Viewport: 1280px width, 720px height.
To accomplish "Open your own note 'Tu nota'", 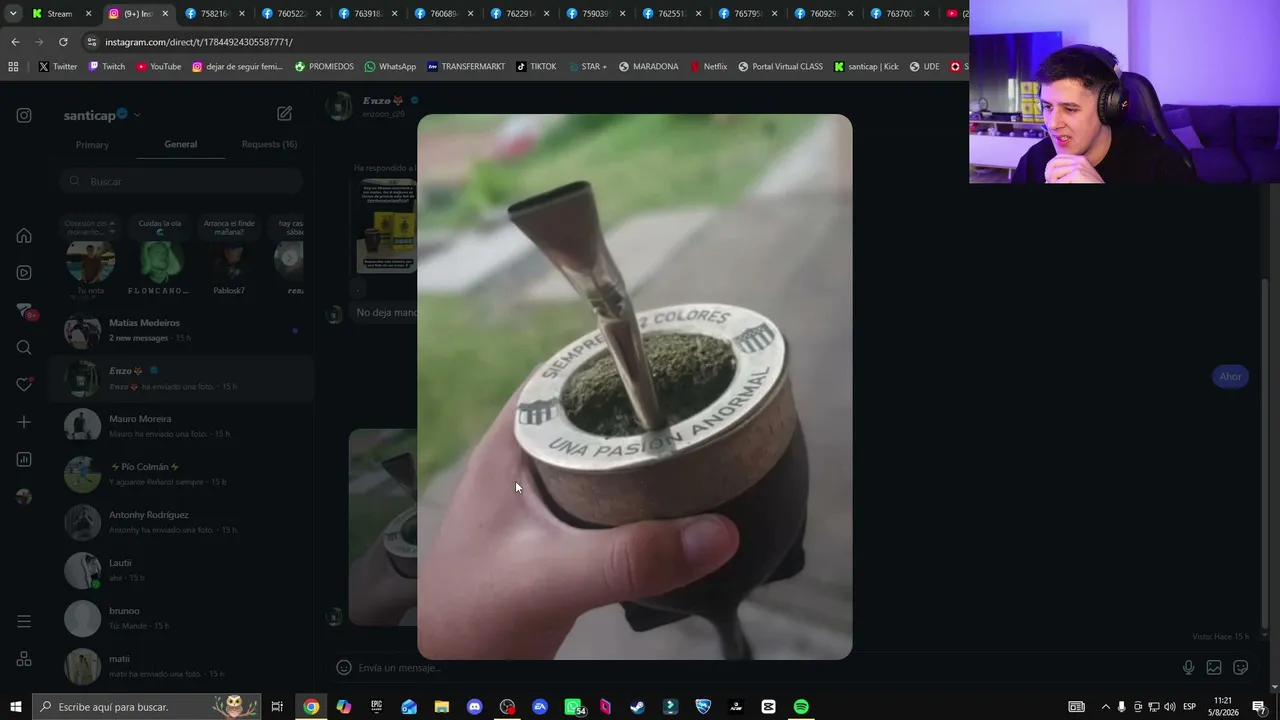I will [x=90, y=262].
